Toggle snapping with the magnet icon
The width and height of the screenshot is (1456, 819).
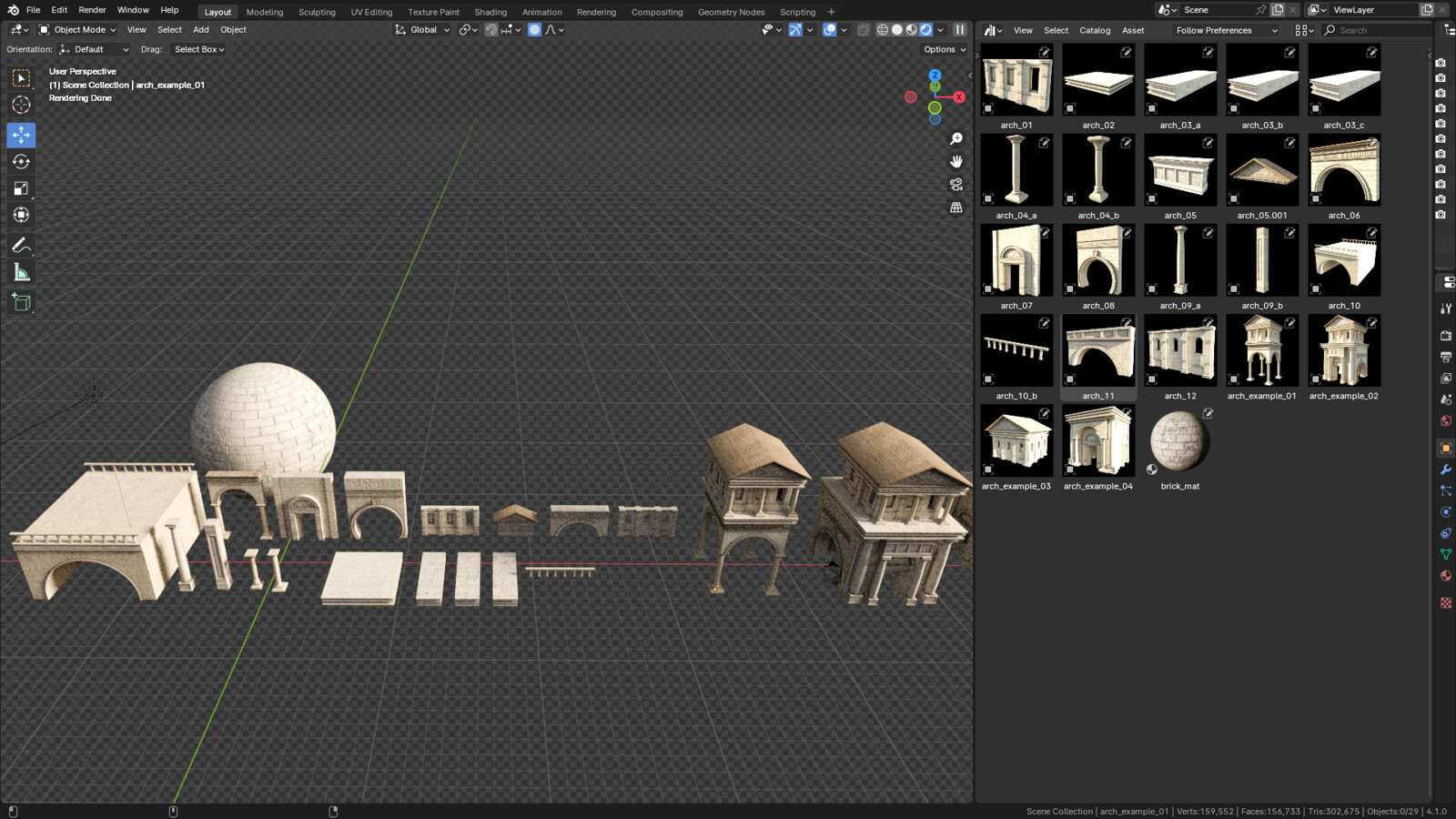pos(490,30)
